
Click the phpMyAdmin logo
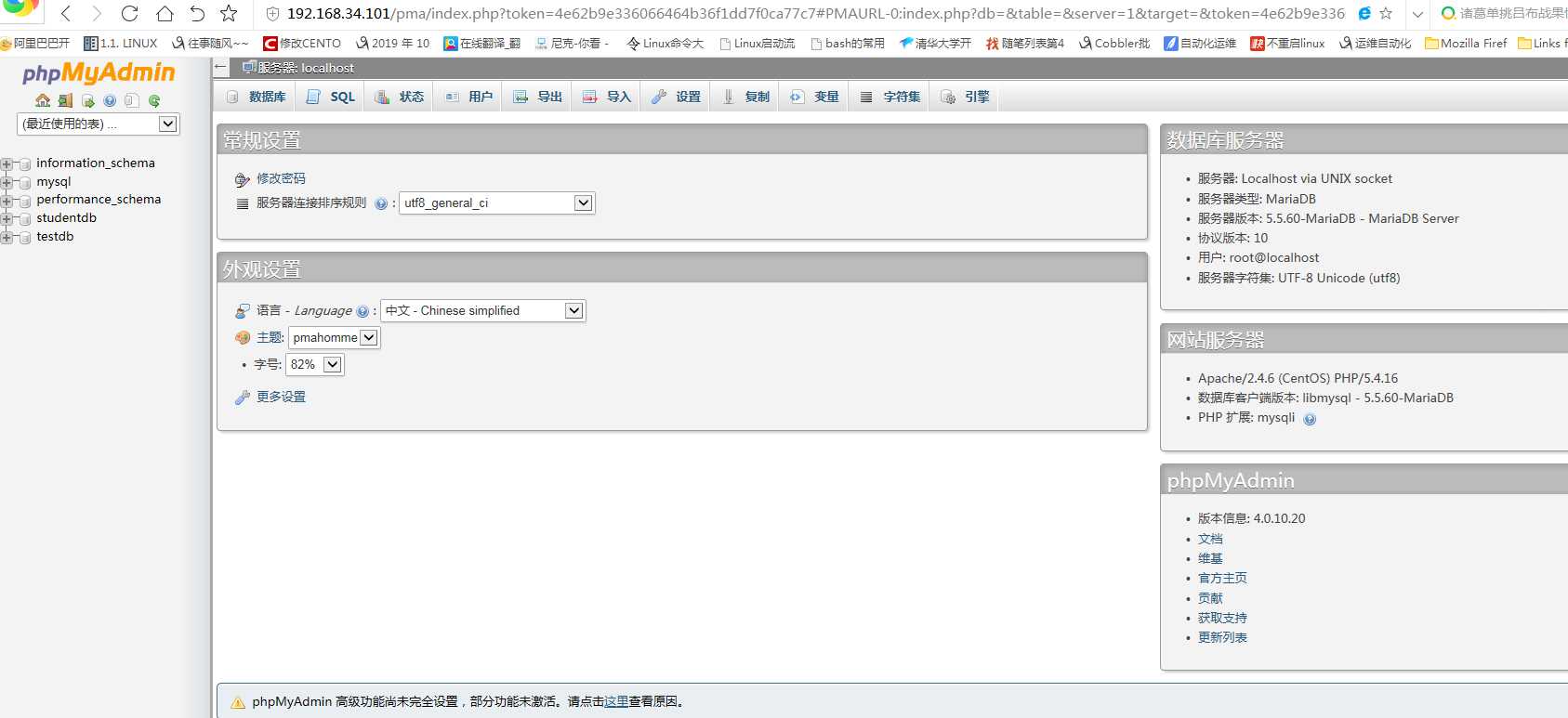[x=99, y=72]
